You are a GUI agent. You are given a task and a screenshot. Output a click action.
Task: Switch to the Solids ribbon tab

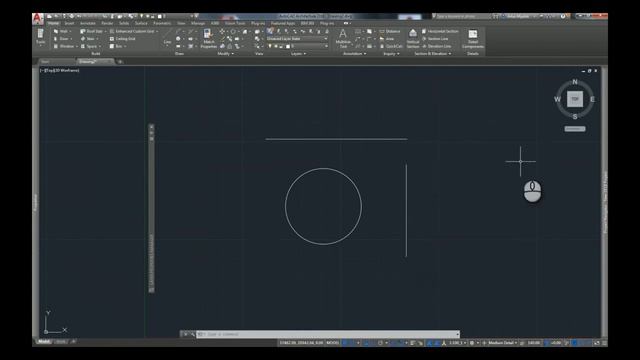click(x=124, y=23)
